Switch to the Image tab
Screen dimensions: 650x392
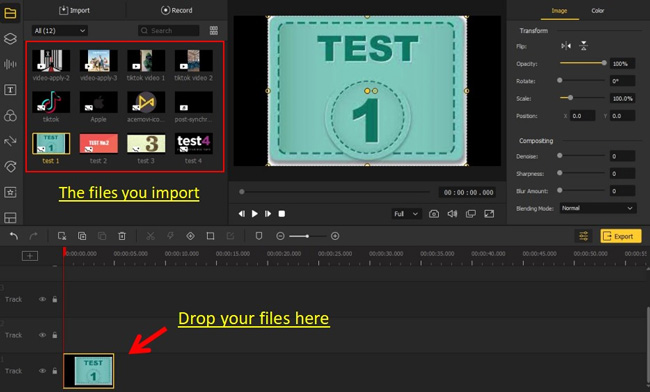pyautogui.click(x=559, y=11)
